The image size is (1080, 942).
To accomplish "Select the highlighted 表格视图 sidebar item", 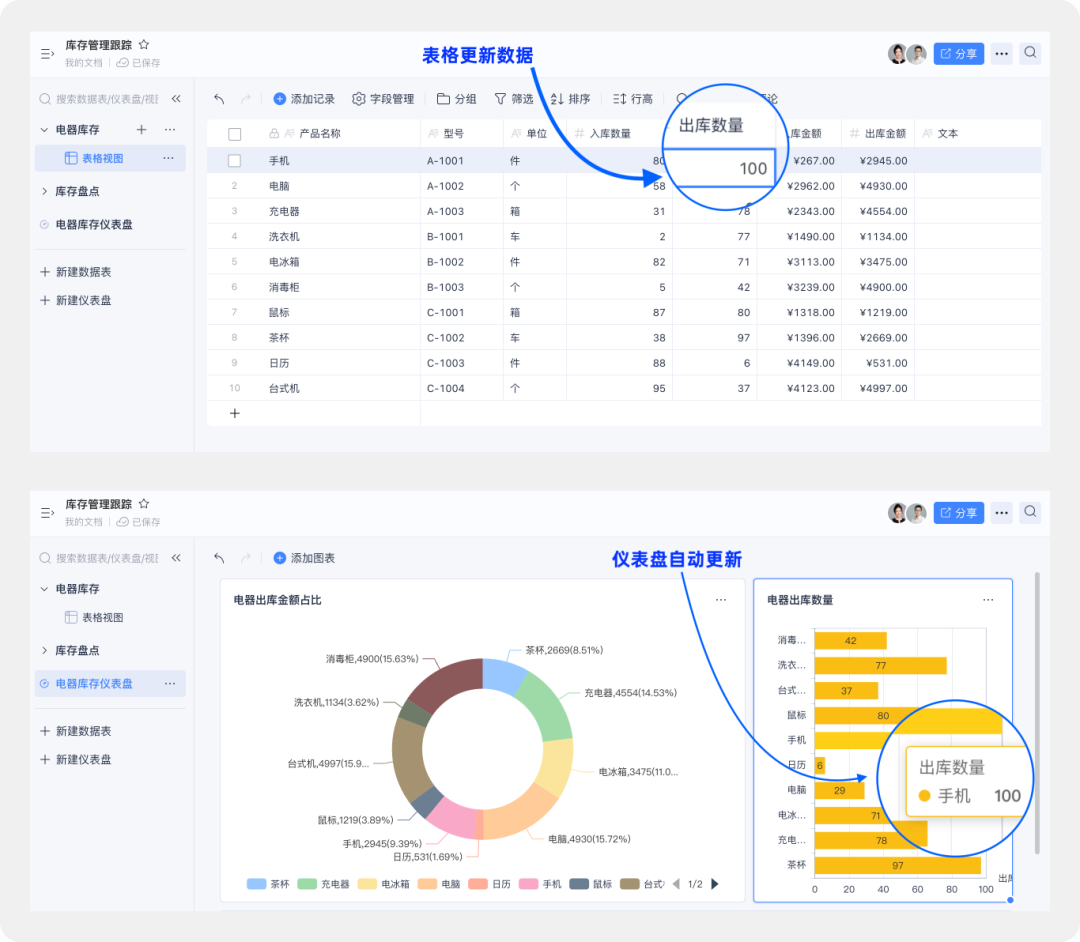I will [x=102, y=158].
